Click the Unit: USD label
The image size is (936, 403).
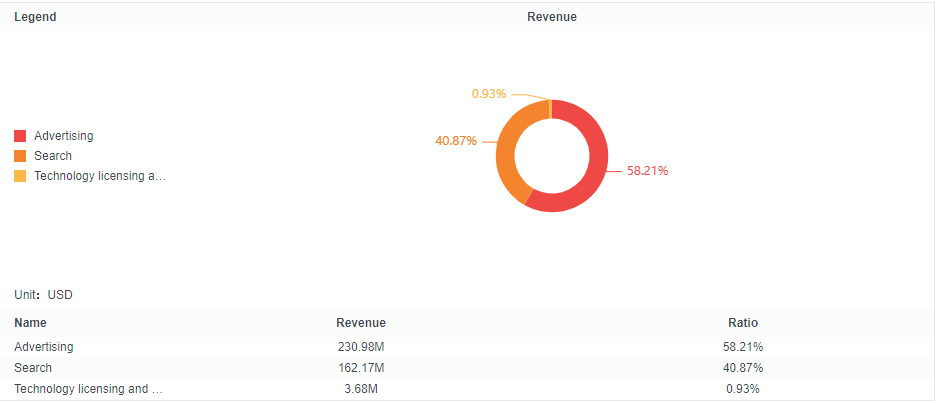coord(43,295)
